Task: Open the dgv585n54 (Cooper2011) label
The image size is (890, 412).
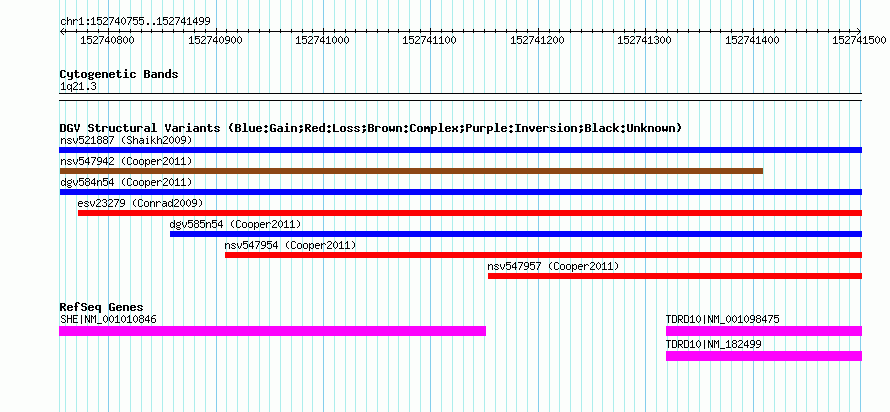Action: point(236,224)
